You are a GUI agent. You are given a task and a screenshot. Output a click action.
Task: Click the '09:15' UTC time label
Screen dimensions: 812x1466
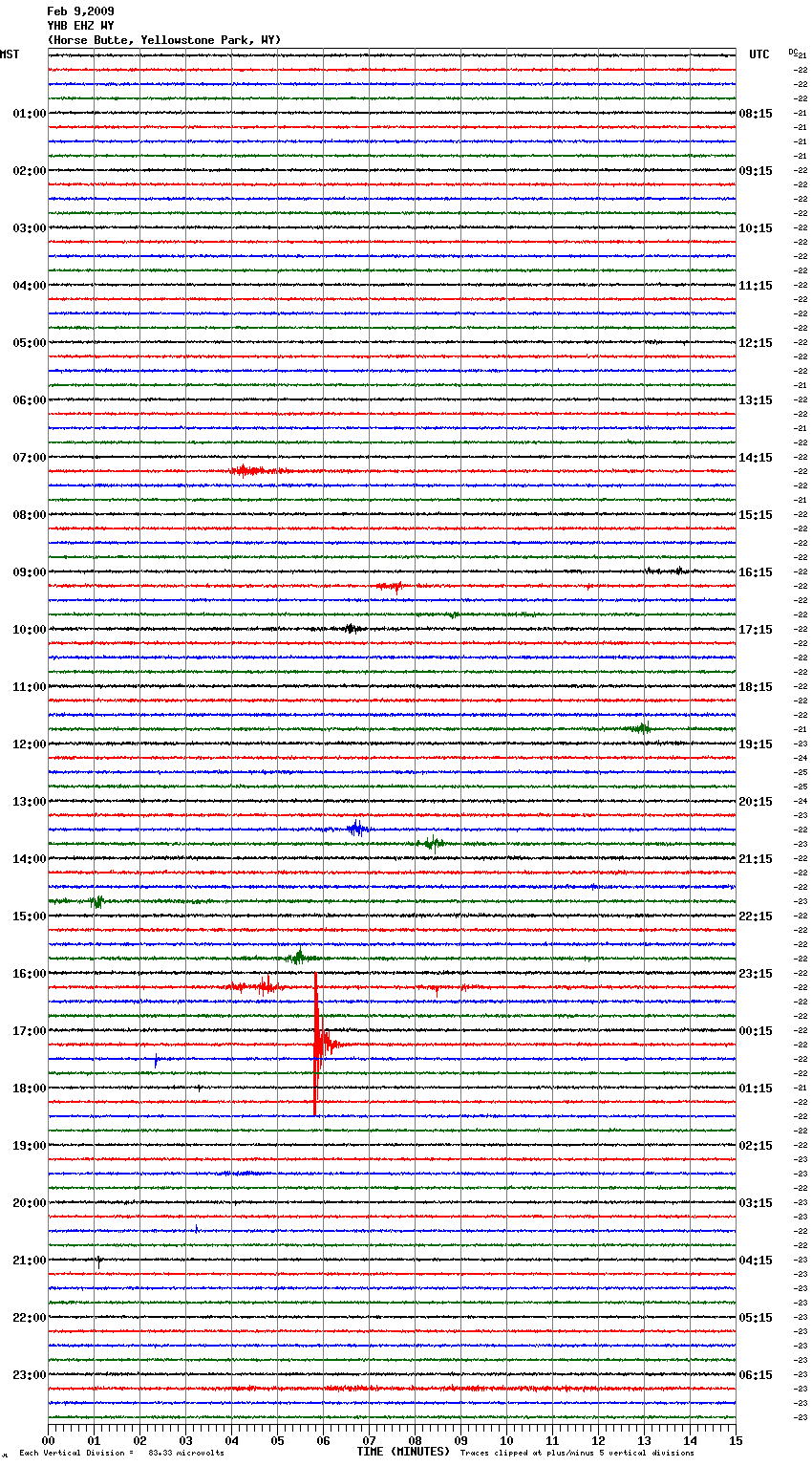pos(756,171)
